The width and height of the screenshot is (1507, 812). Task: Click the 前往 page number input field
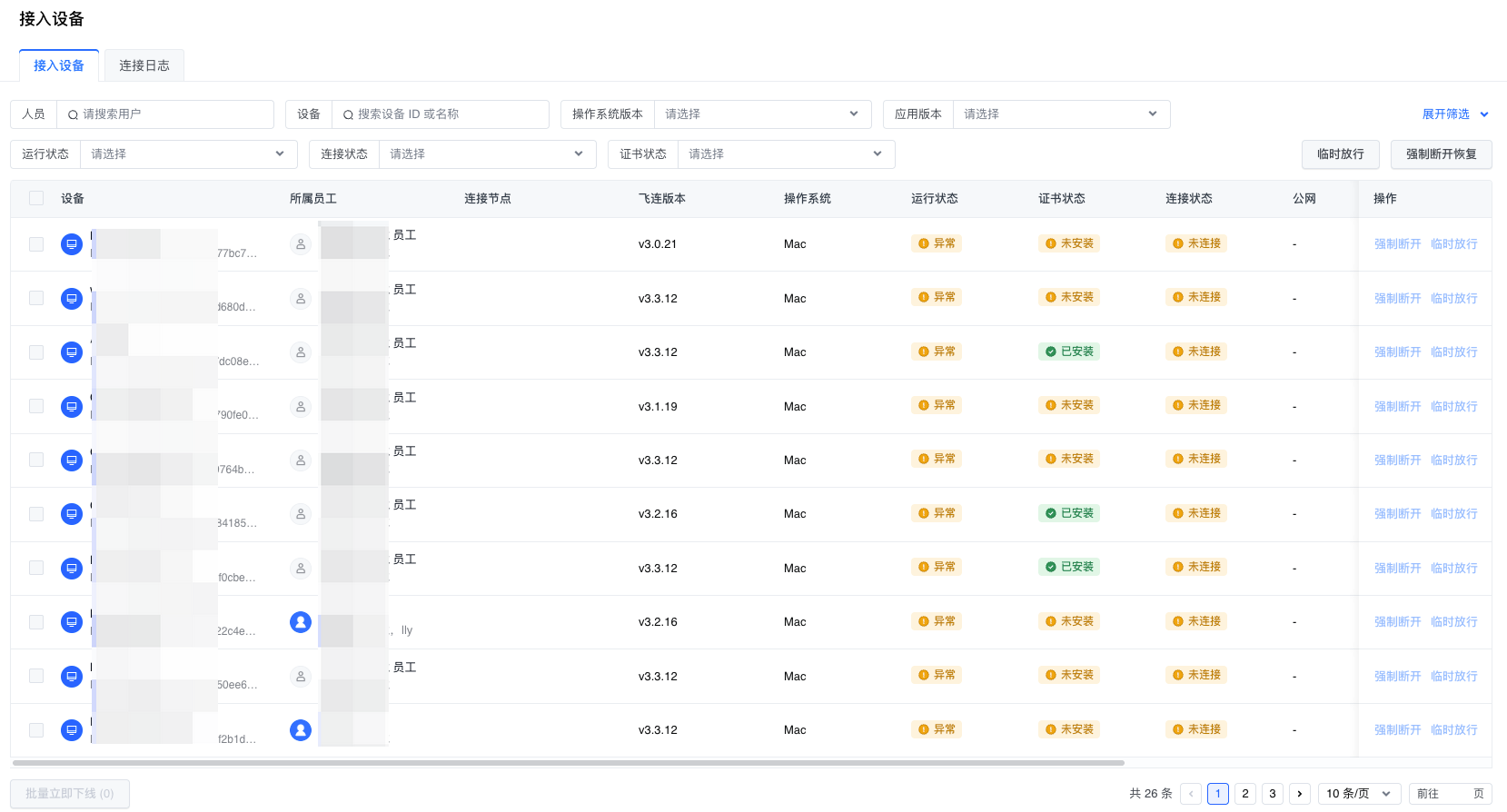1455,794
